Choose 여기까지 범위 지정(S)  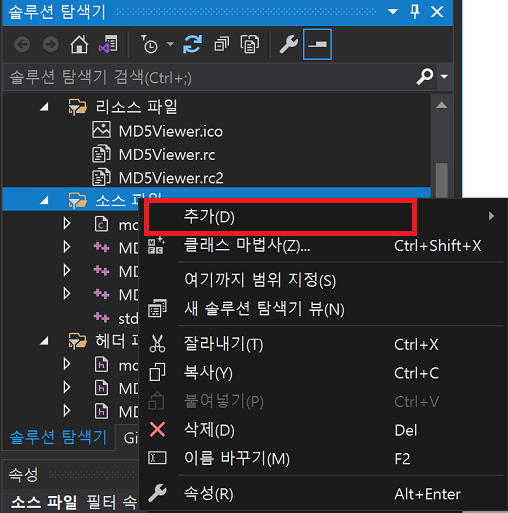click(x=323, y=280)
